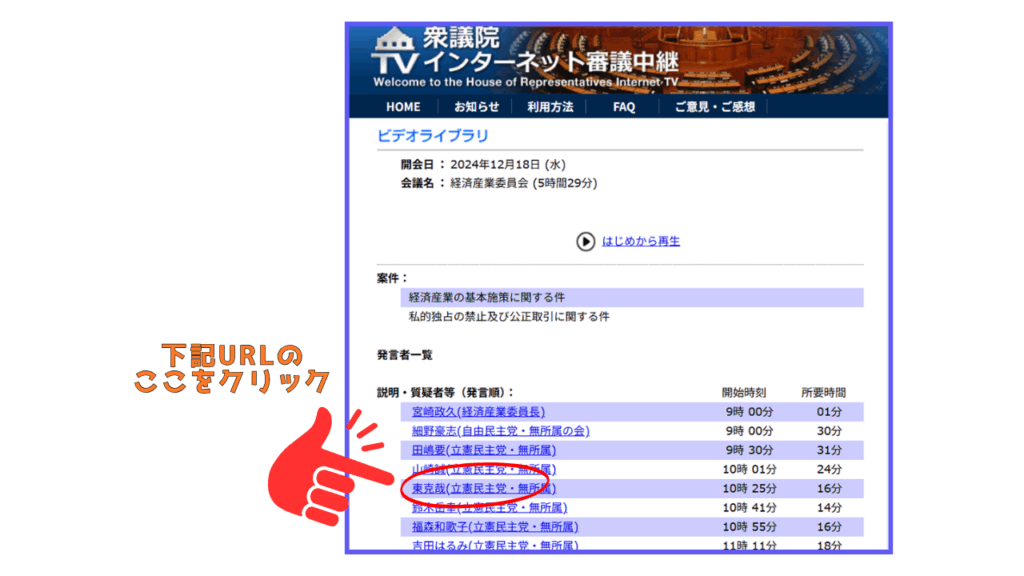Screen dimensions: 1024x576
Task: Click duration 31分 in 田嶋要 row
Action: pos(829,450)
